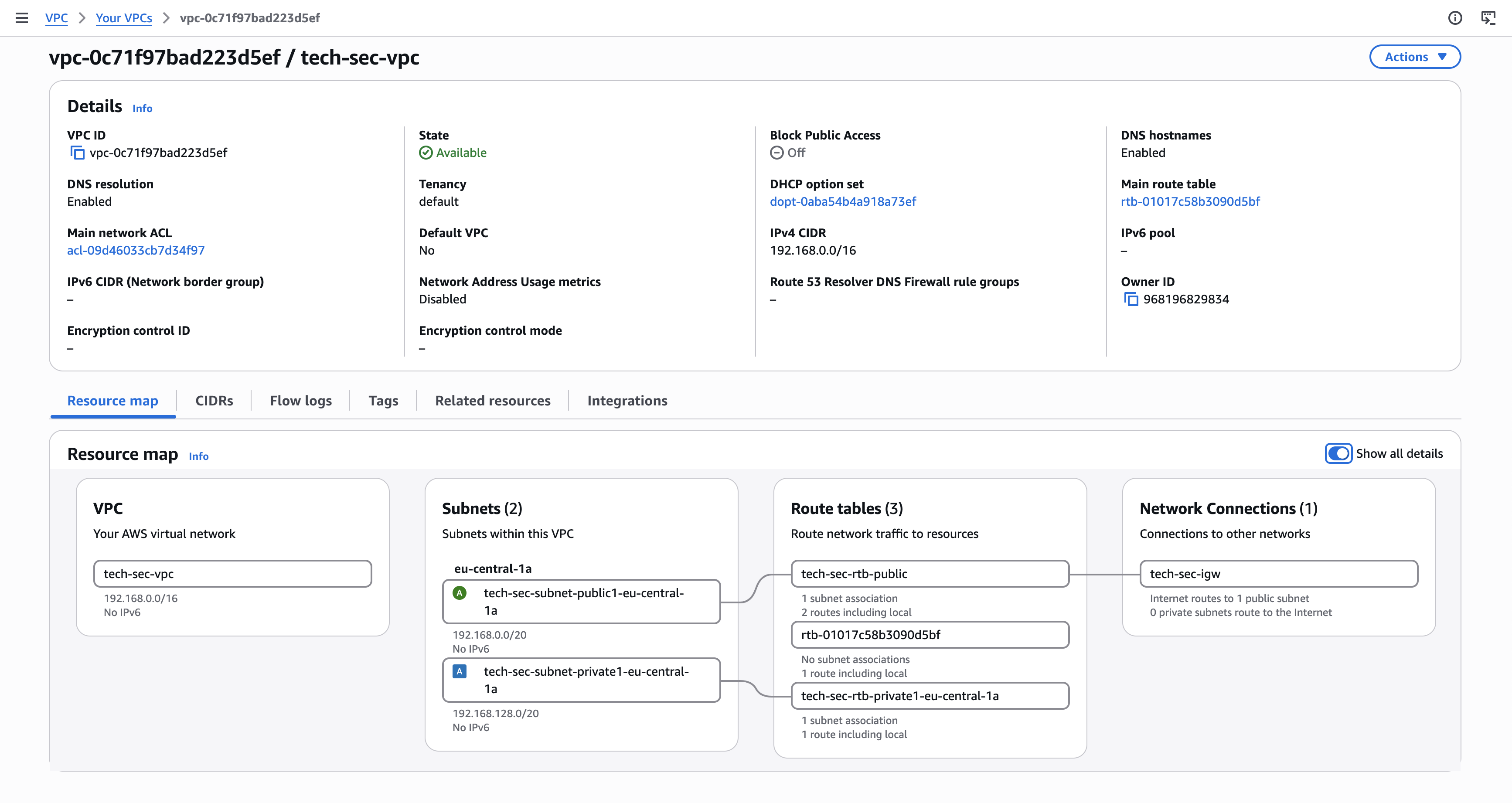
Task: Open the Resource map Info link
Action: click(x=198, y=456)
